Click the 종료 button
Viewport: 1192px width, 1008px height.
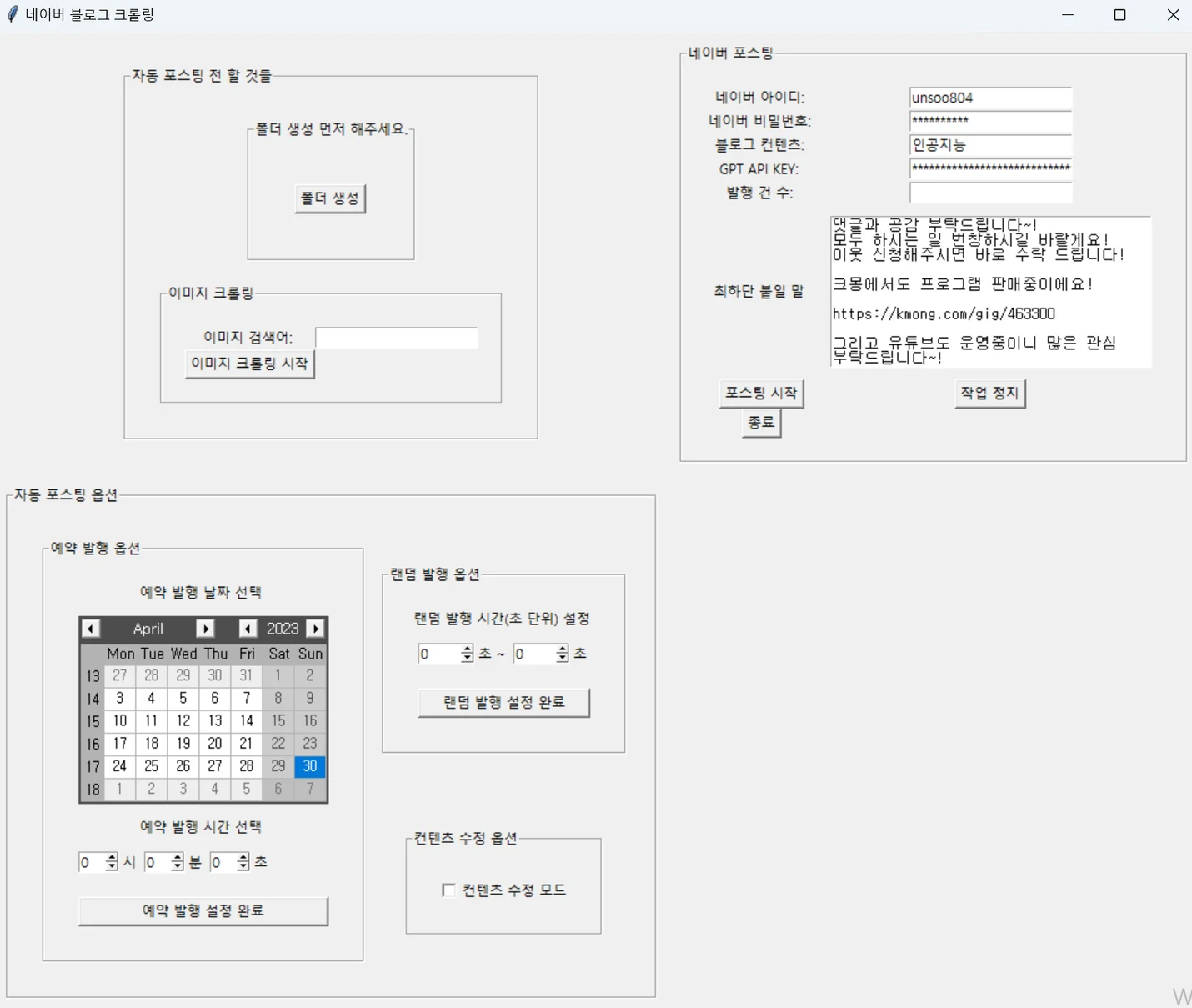click(x=761, y=423)
